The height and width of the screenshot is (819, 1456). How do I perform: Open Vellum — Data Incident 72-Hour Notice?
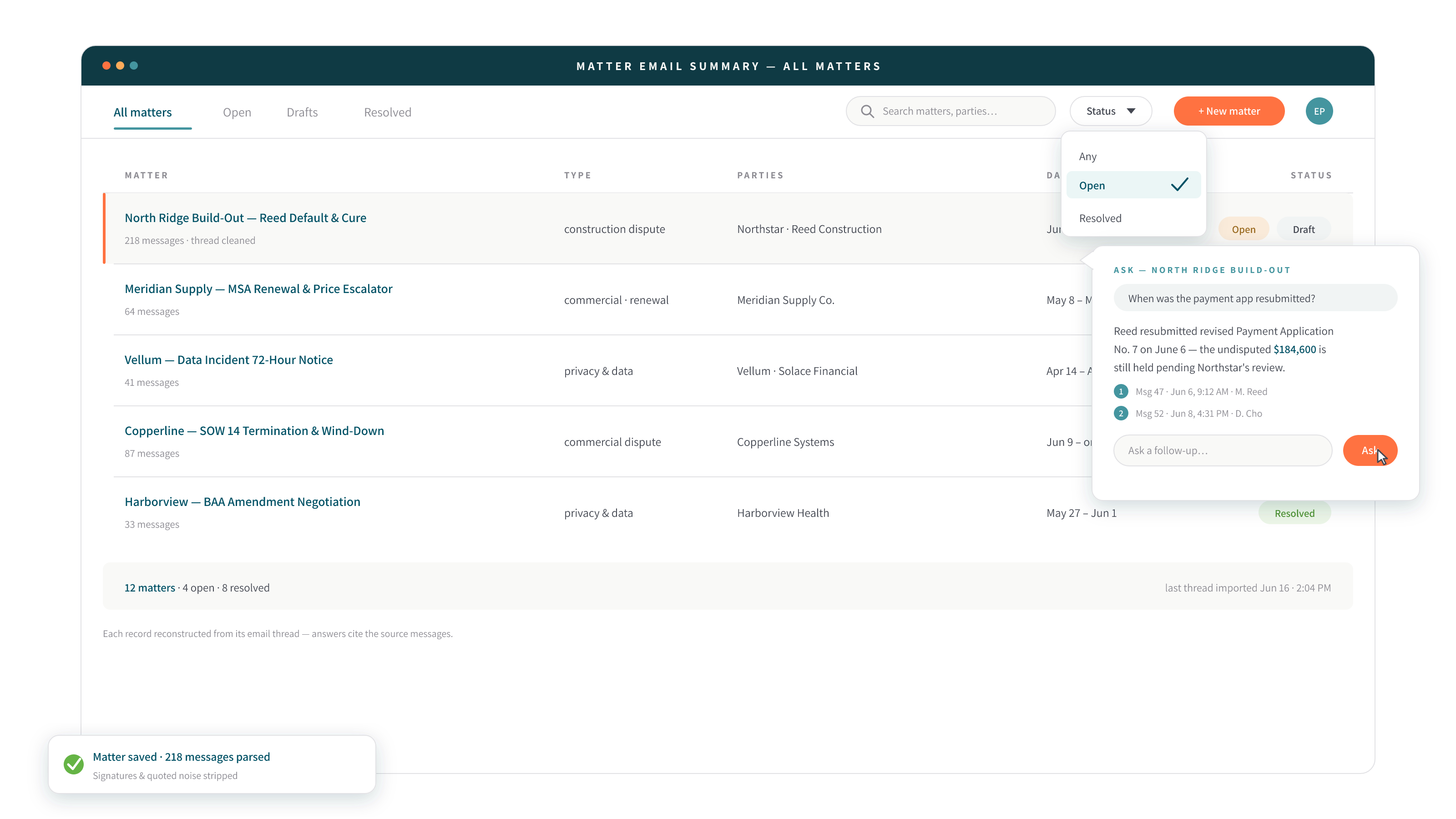coord(228,359)
